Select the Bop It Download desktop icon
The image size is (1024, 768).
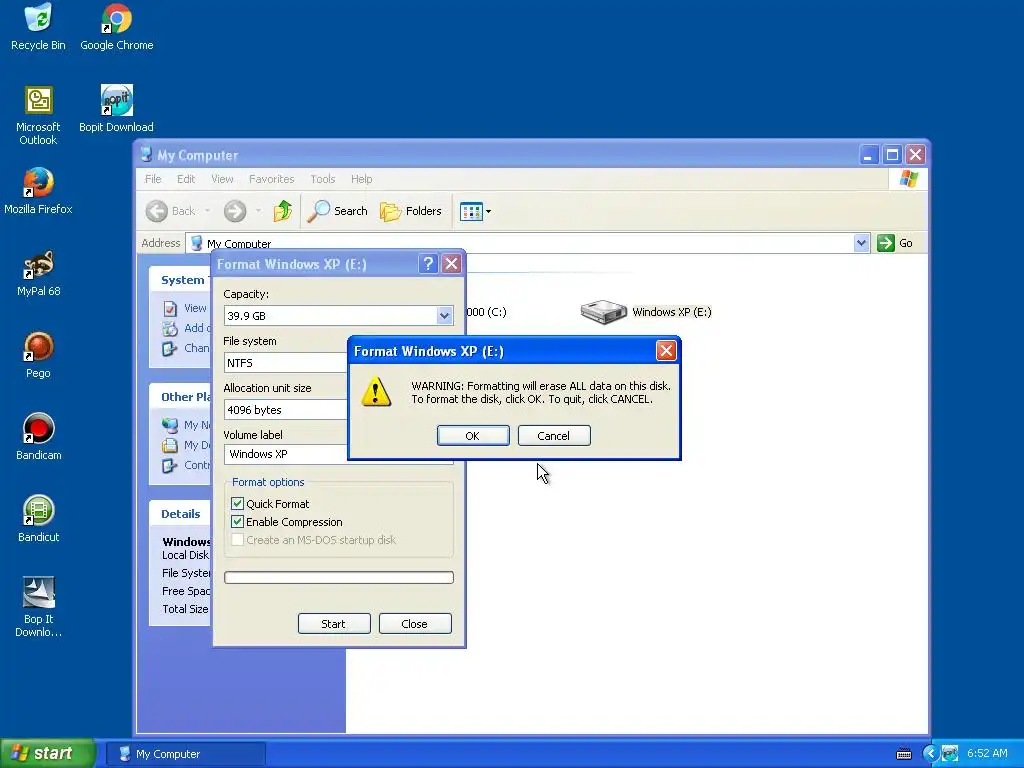[38, 607]
